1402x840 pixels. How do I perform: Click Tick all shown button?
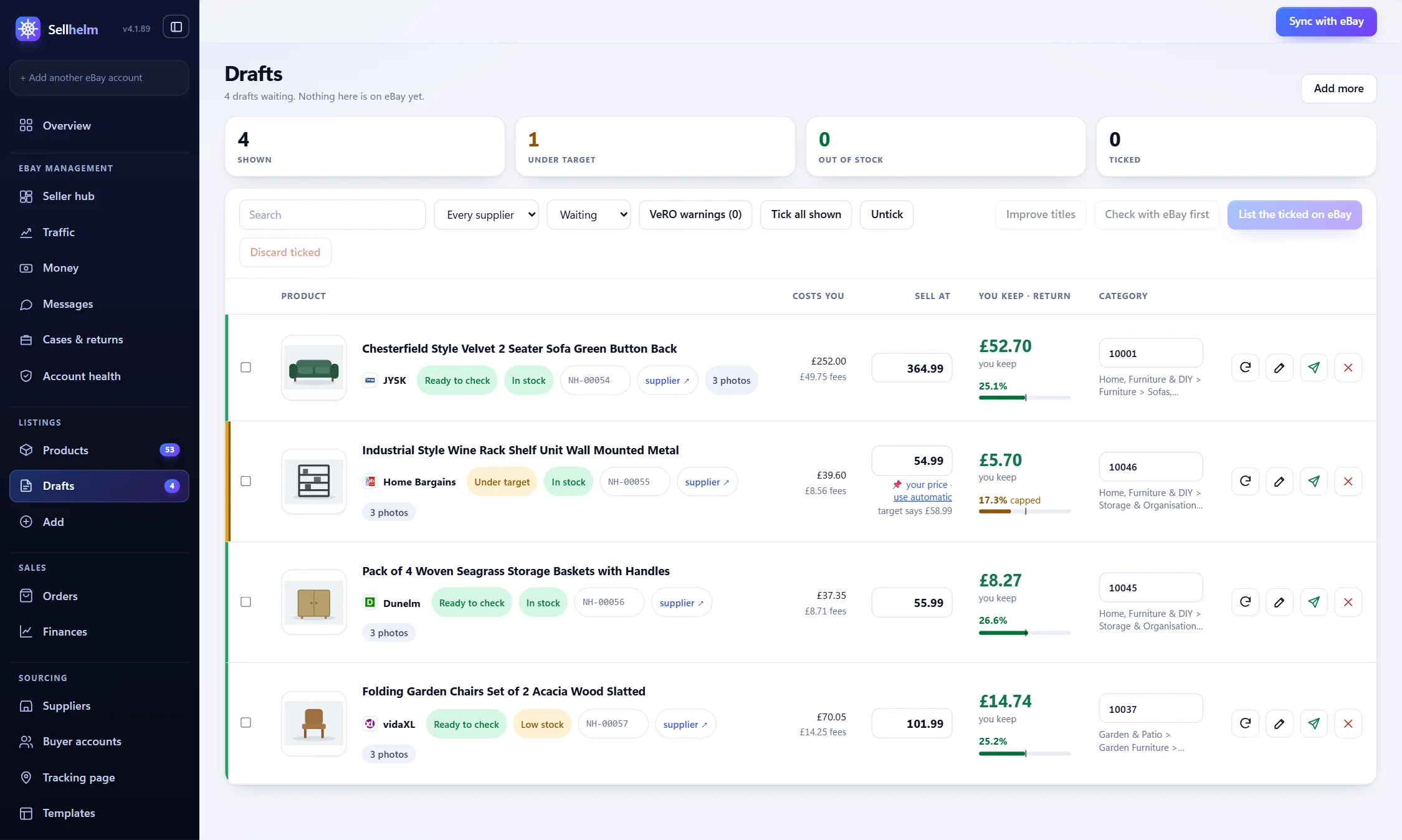(x=806, y=215)
